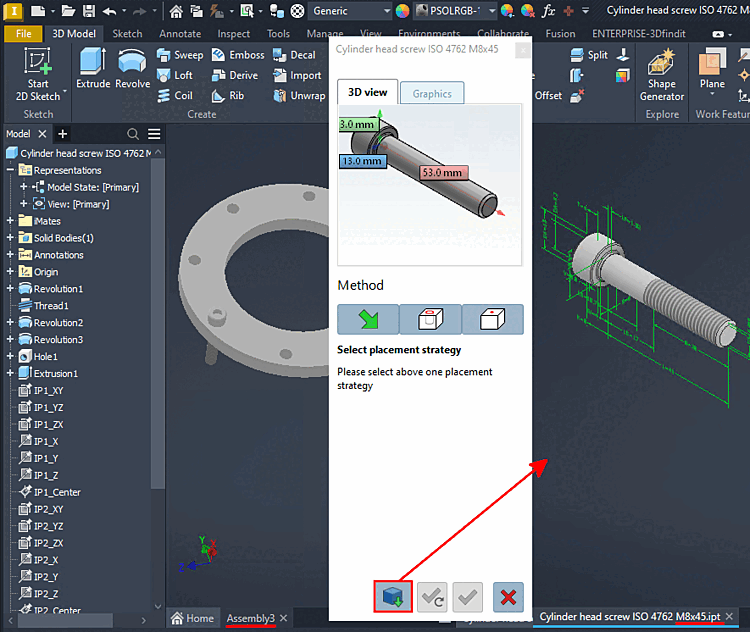Click the Home icon in quick access toolbar

pos(176,11)
